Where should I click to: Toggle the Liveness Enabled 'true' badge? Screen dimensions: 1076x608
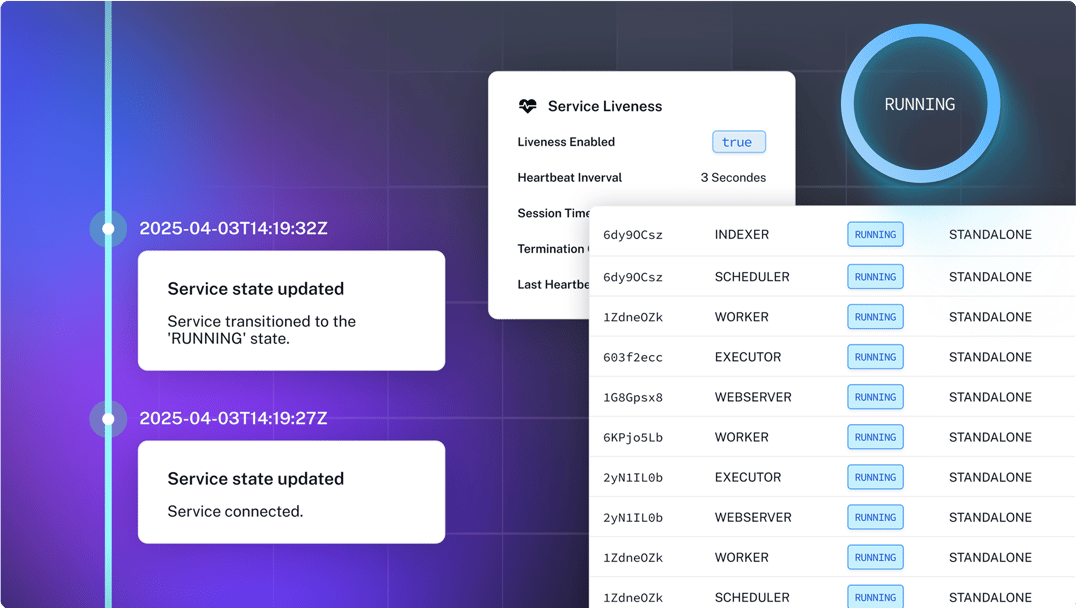(x=738, y=142)
